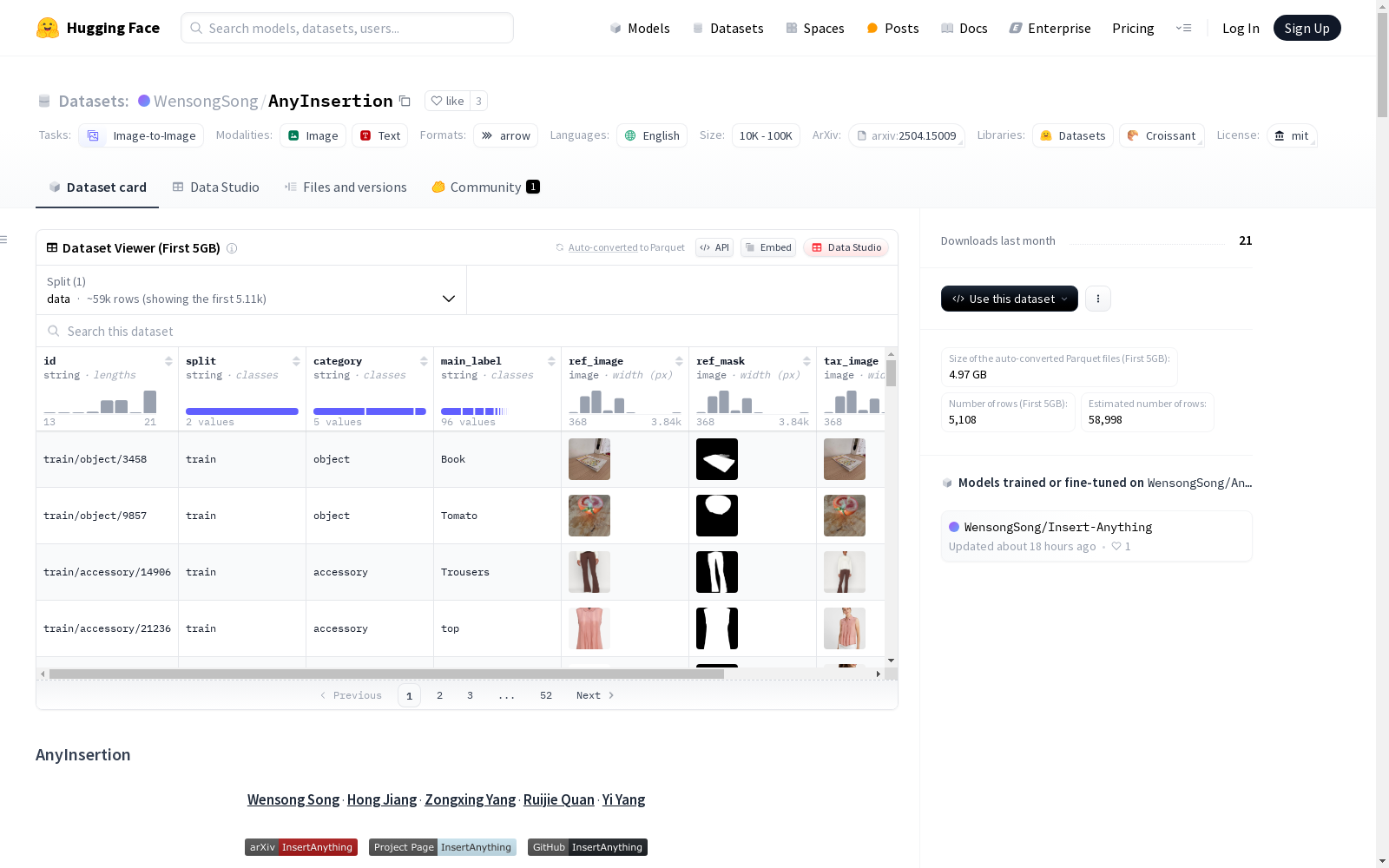Open the WensongSong/Insert-Anything model card

click(1096, 536)
